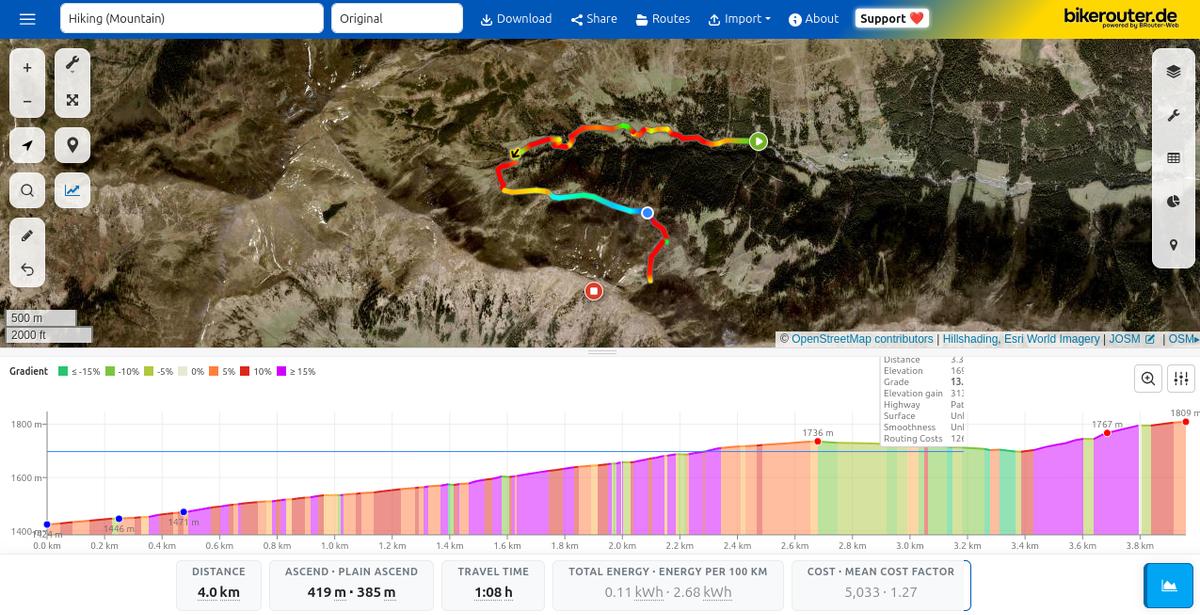Open the map search magnifier
Image resolution: width=1200 pixels, height=615 pixels.
(x=27, y=190)
